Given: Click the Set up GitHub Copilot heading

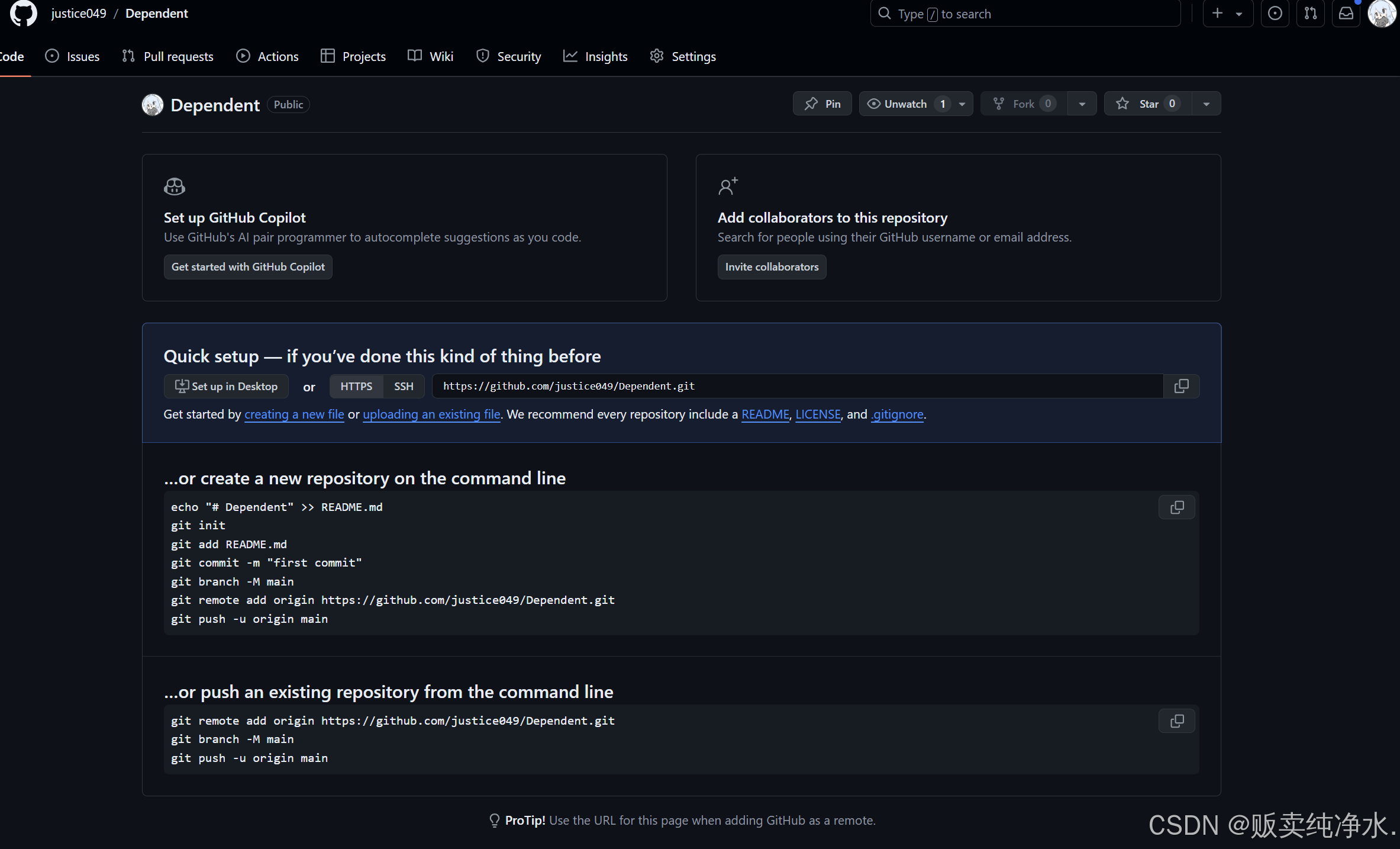Looking at the screenshot, I should 234,218.
